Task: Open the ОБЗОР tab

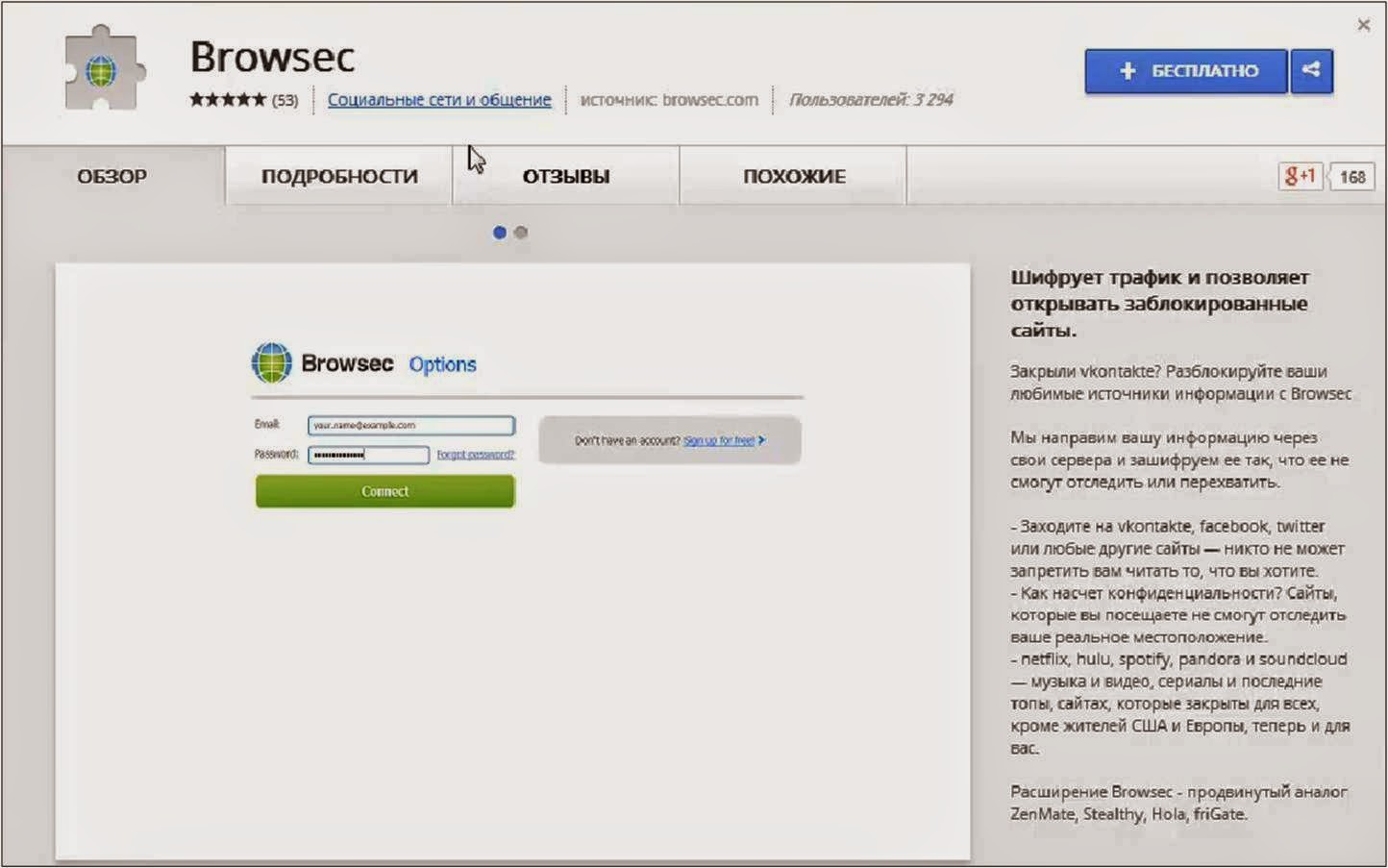Action: click(112, 176)
